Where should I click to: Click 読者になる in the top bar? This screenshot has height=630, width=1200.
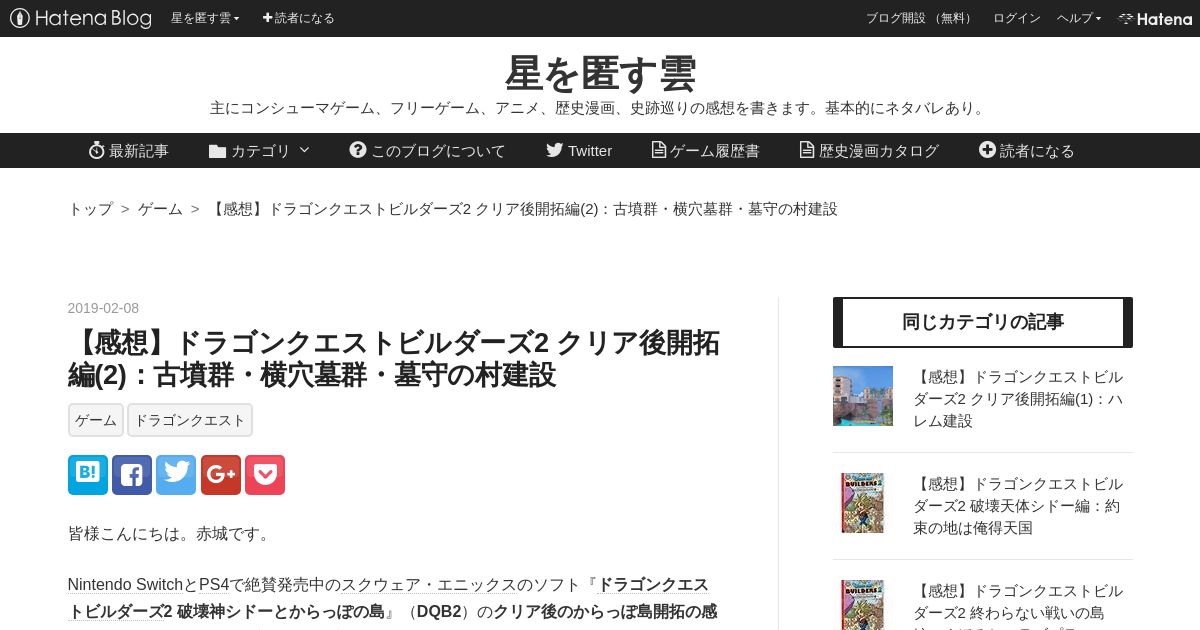[298, 18]
